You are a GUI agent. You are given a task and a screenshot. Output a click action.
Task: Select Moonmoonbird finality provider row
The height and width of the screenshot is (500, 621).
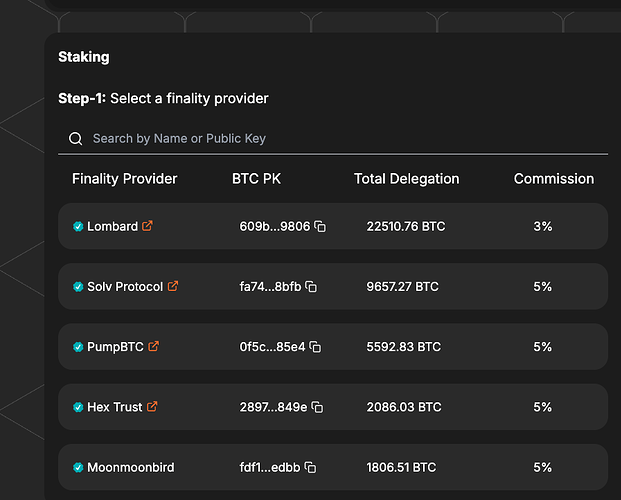[x=333, y=467]
